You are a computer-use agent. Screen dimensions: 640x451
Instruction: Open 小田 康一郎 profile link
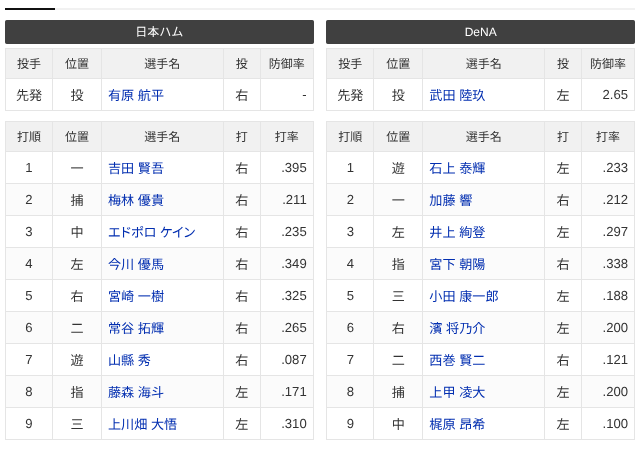pyautogui.click(x=464, y=296)
